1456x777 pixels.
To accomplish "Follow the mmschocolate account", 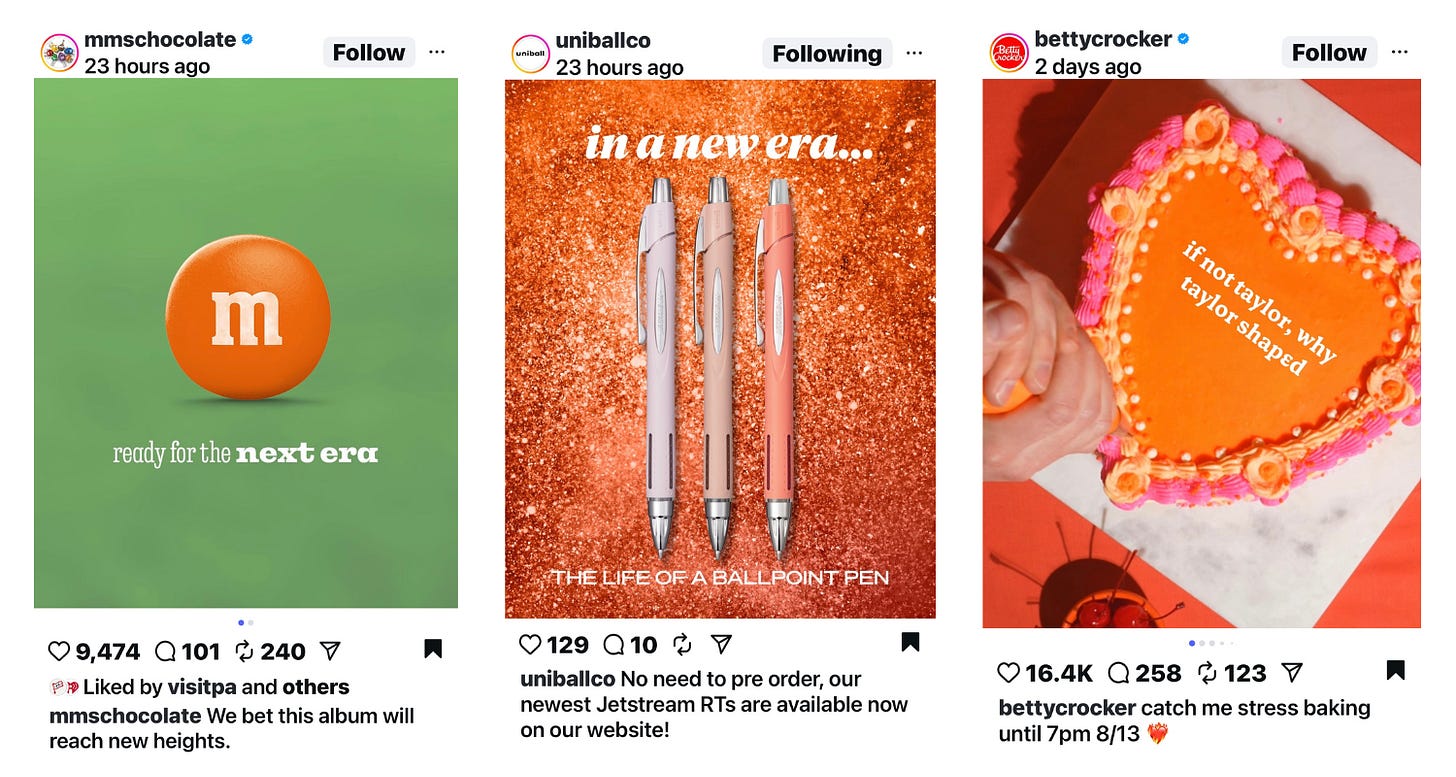I will pyautogui.click(x=368, y=52).
